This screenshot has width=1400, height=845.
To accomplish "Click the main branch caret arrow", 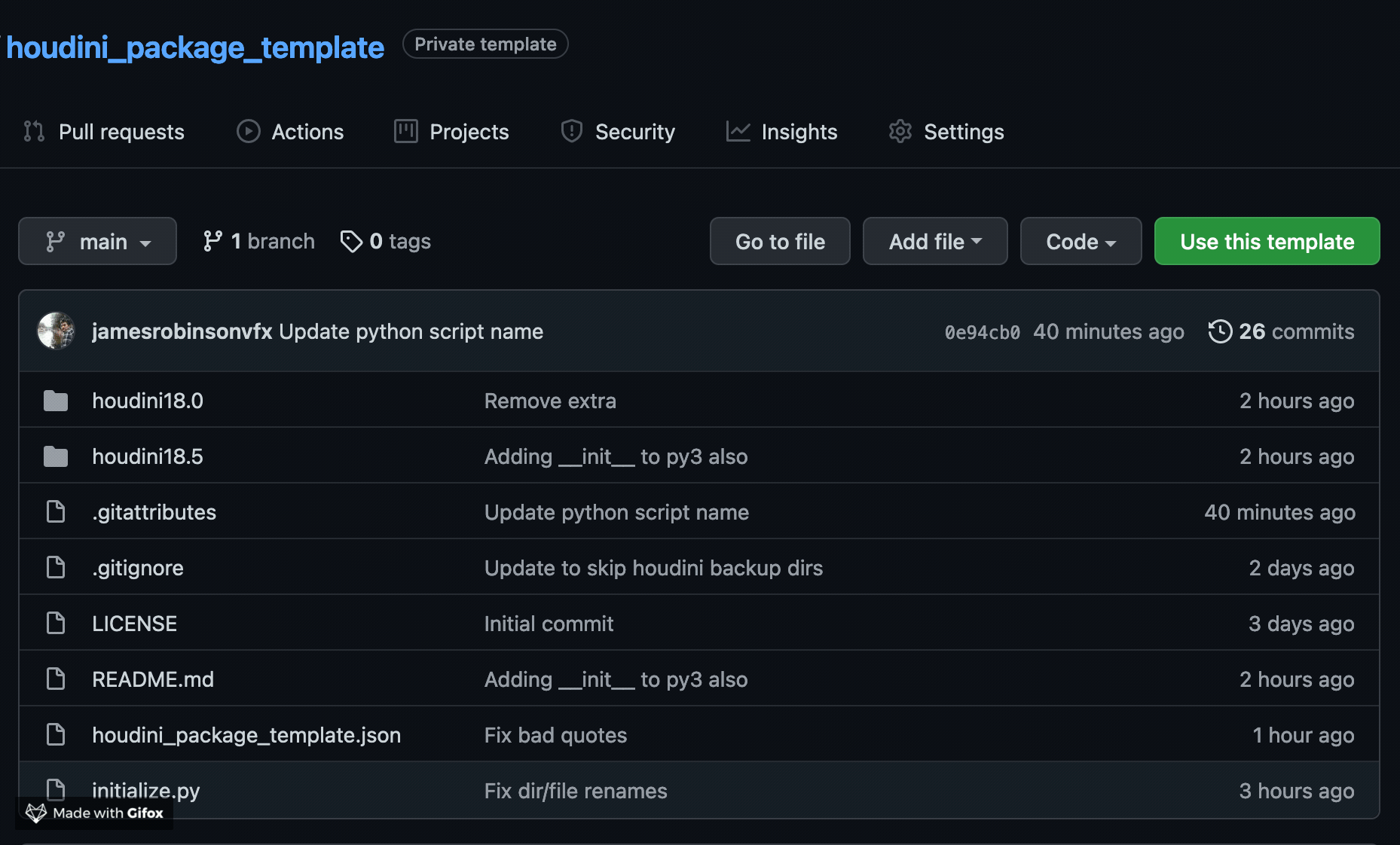I will click(145, 243).
